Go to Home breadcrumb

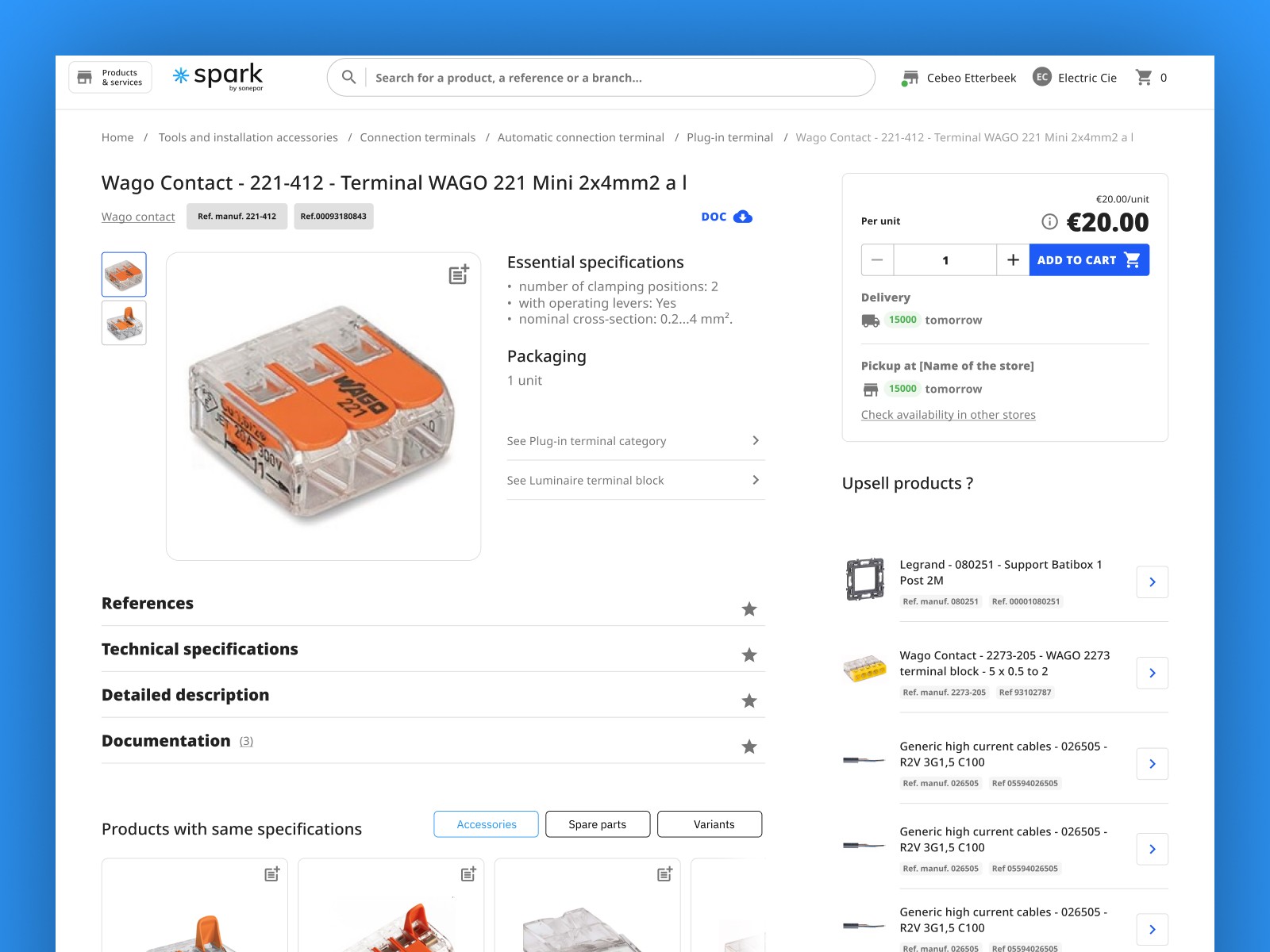(x=117, y=137)
